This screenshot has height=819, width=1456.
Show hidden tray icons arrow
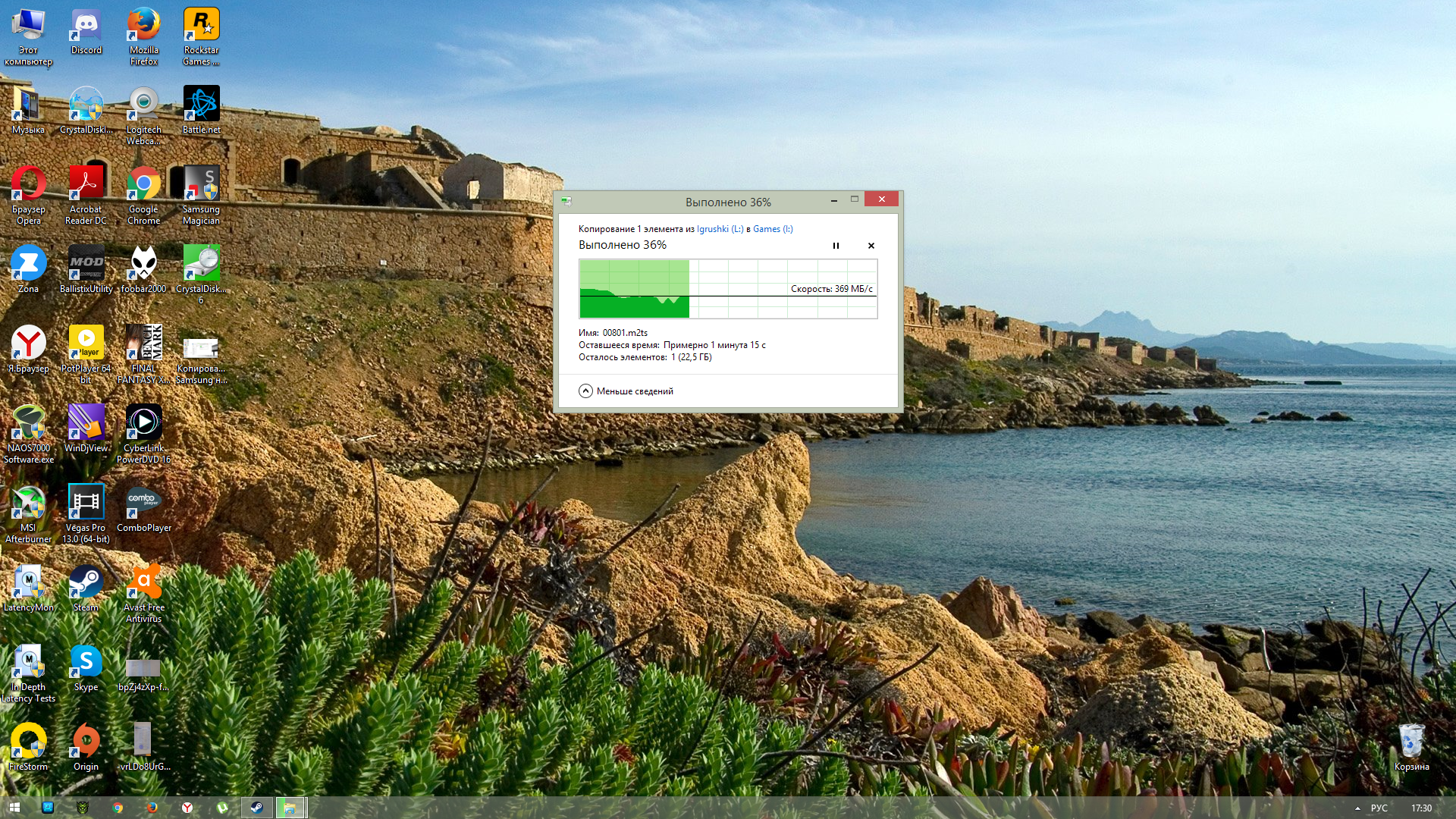pyautogui.click(x=1357, y=808)
